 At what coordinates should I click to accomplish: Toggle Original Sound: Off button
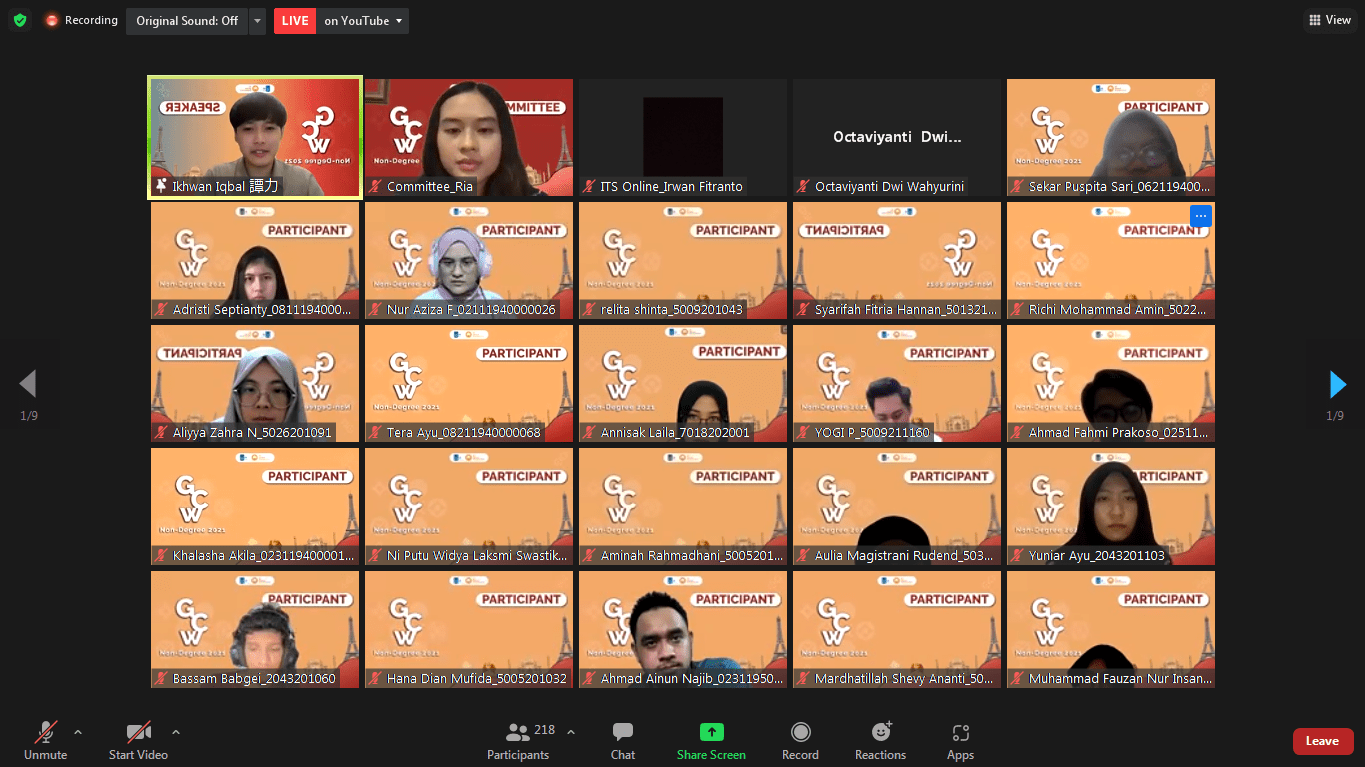click(187, 21)
